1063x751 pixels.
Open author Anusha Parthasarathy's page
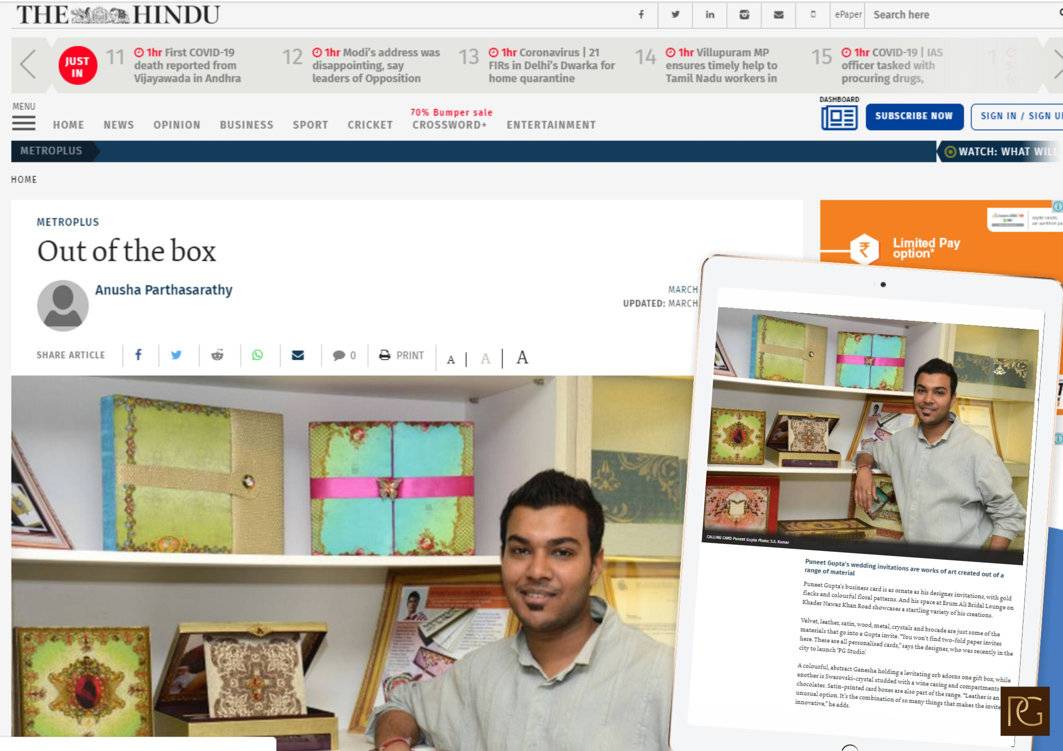pyautogui.click(x=163, y=290)
